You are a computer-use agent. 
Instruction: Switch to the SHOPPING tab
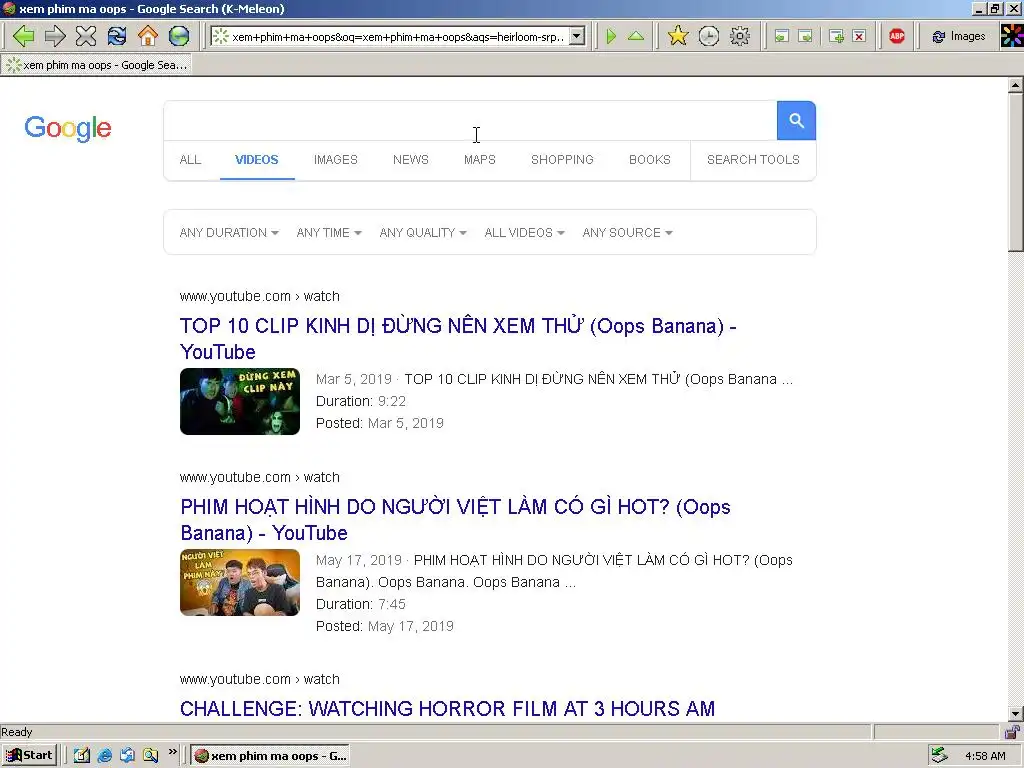[562, 160]
